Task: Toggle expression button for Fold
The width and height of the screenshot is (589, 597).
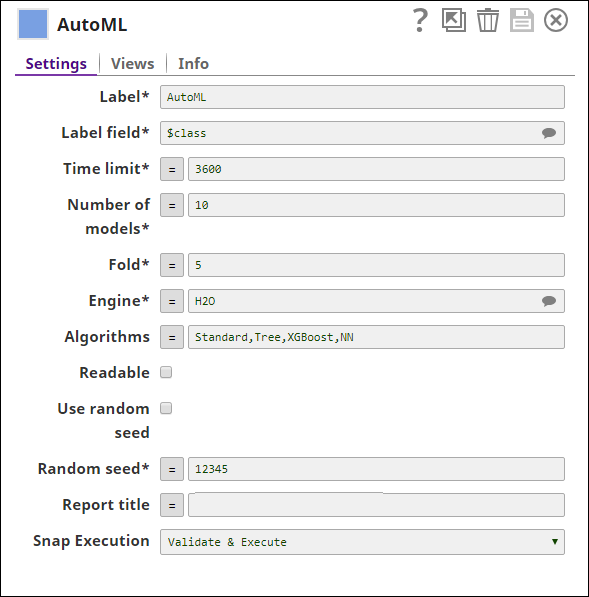Action: click(172, 265)
